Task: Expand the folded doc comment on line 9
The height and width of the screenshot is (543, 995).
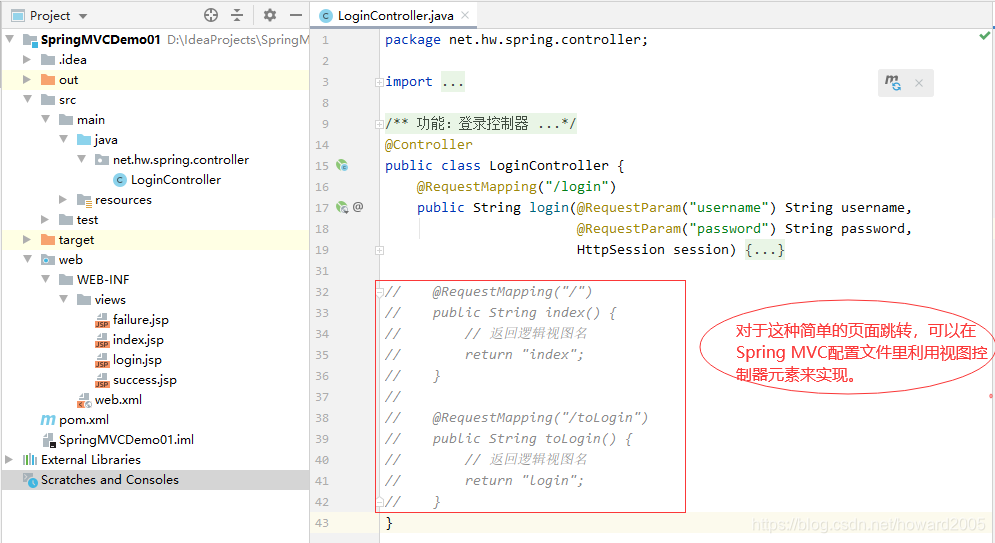Action: pos(379,124)
